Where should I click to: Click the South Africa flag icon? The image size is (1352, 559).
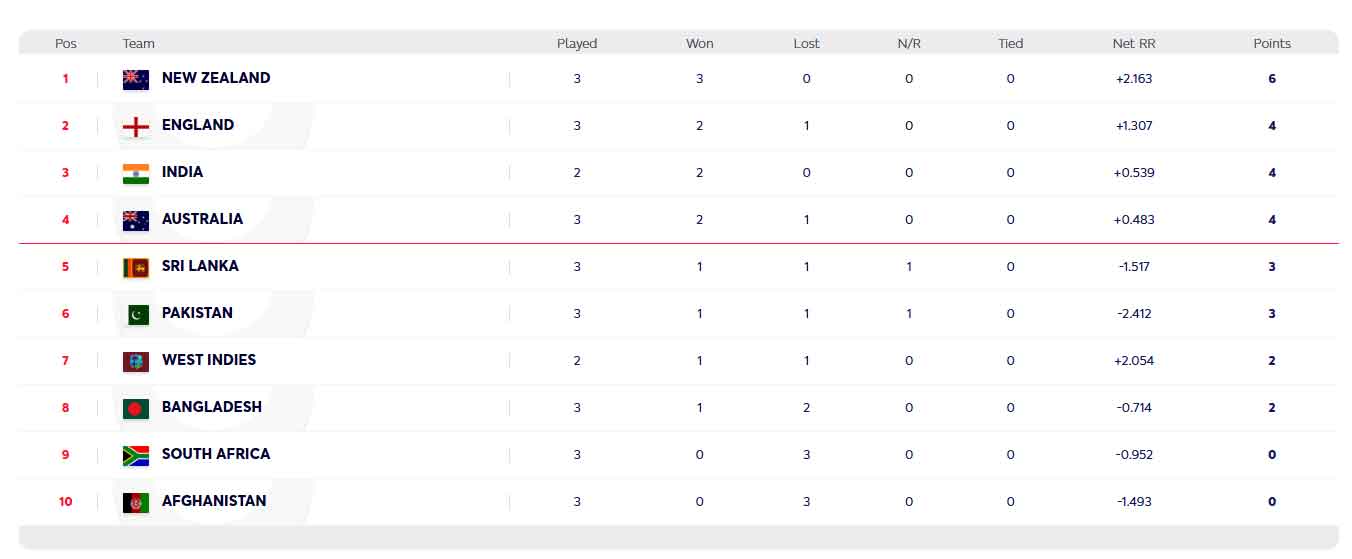point(136,455)
